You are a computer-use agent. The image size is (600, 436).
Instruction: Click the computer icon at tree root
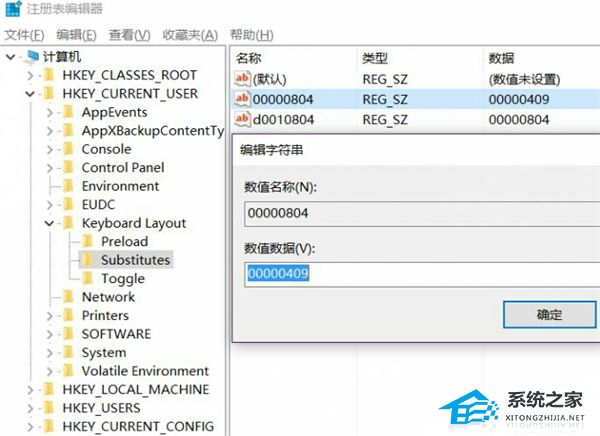pyautogui.click(x=30, y=57)
